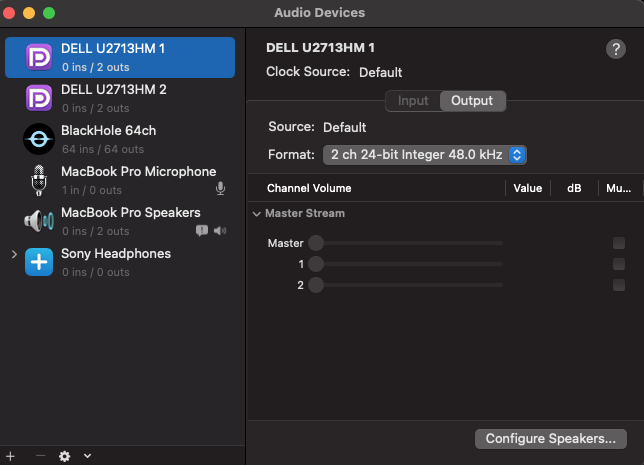
Task: Open the gear actions menu
Action: click(64, 456)
